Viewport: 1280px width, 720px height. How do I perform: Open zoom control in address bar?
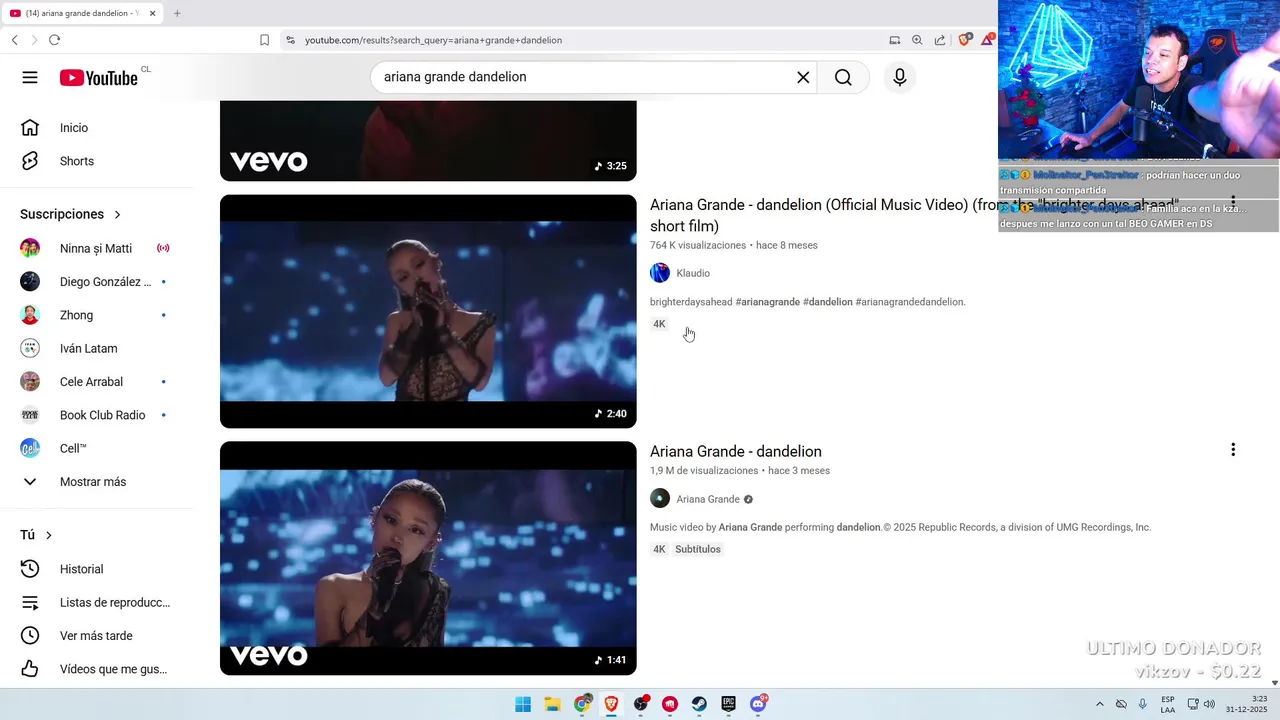click(917, 40)
